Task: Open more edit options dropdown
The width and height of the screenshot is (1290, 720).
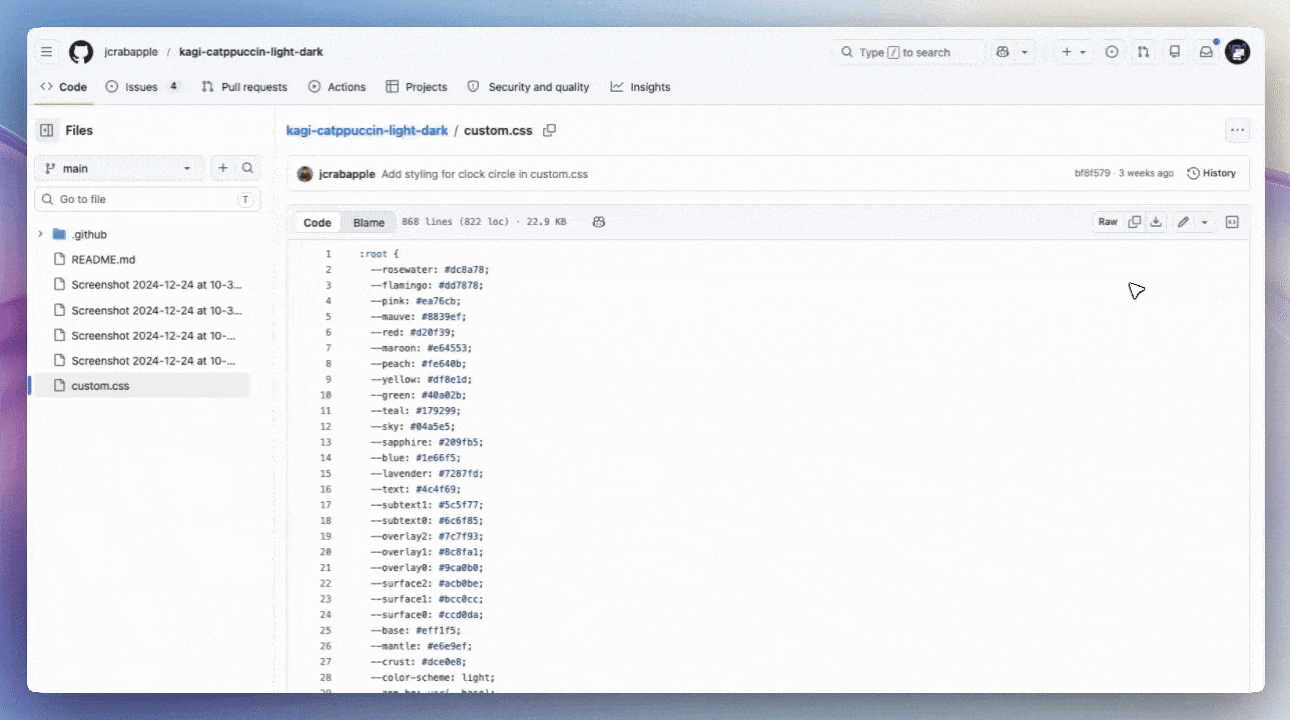Action: click(x=1204, y=222)
